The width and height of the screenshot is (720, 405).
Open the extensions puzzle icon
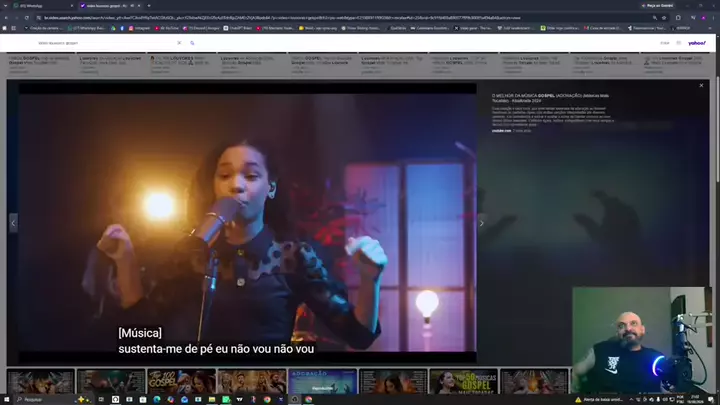[x=678, y=17]
